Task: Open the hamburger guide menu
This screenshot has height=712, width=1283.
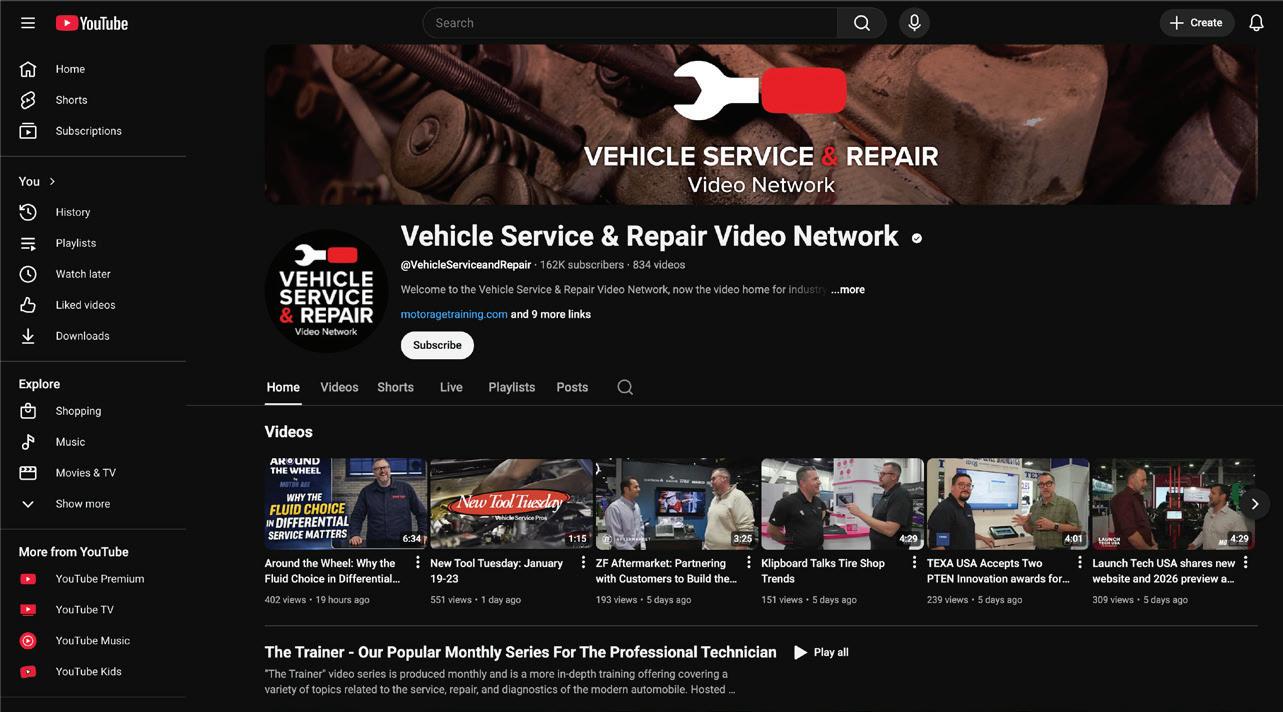Action: point(28,23)
